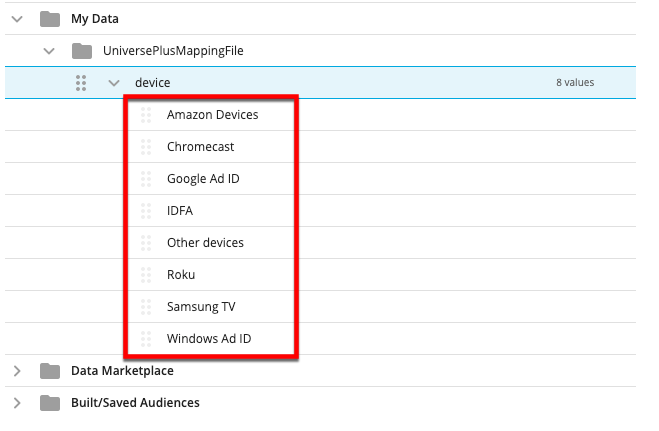The height and width of the screenshot is (431, 659).
Task: Grab the drag handle beside device
Action: point(81,83)
